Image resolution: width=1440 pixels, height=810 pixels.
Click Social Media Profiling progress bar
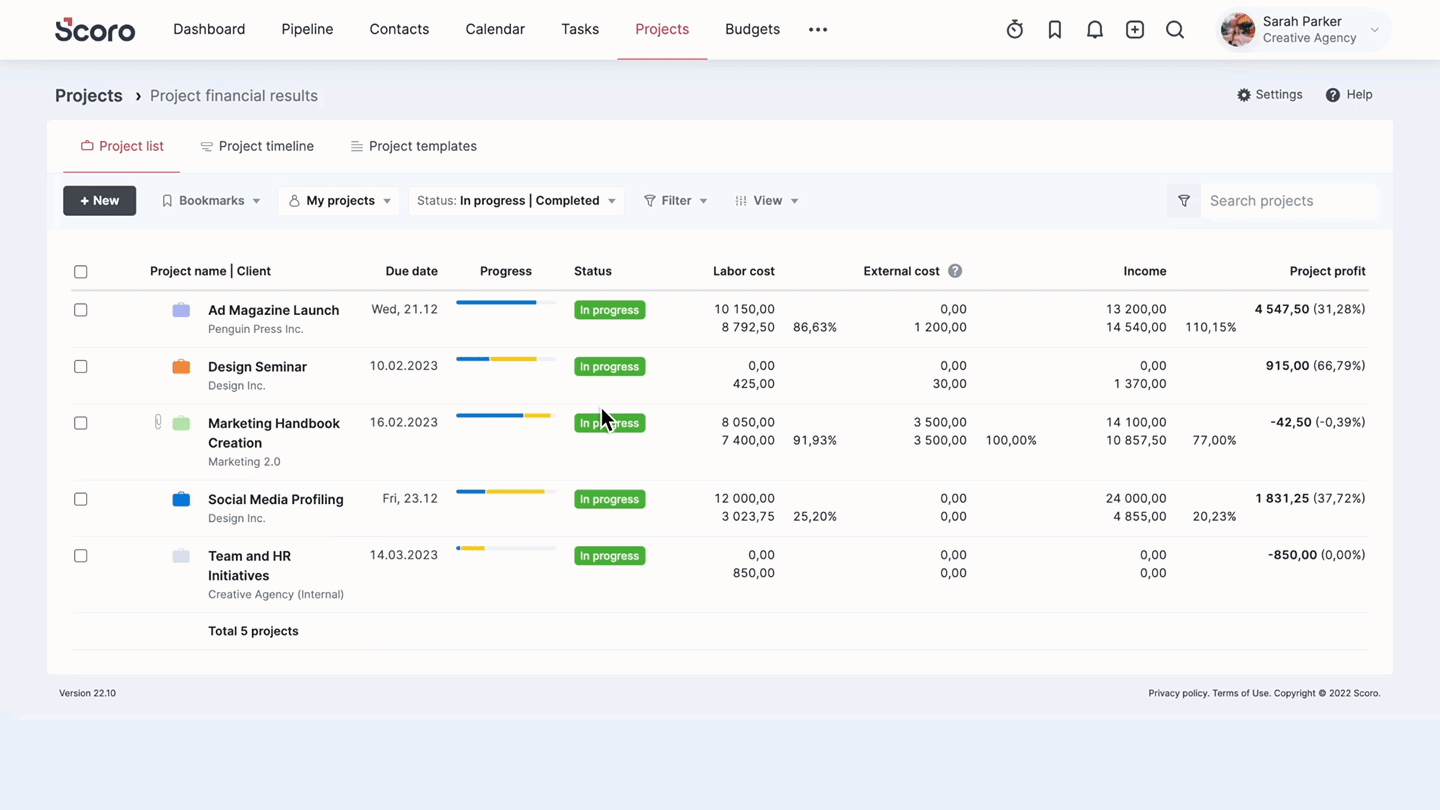click(506, 492)
